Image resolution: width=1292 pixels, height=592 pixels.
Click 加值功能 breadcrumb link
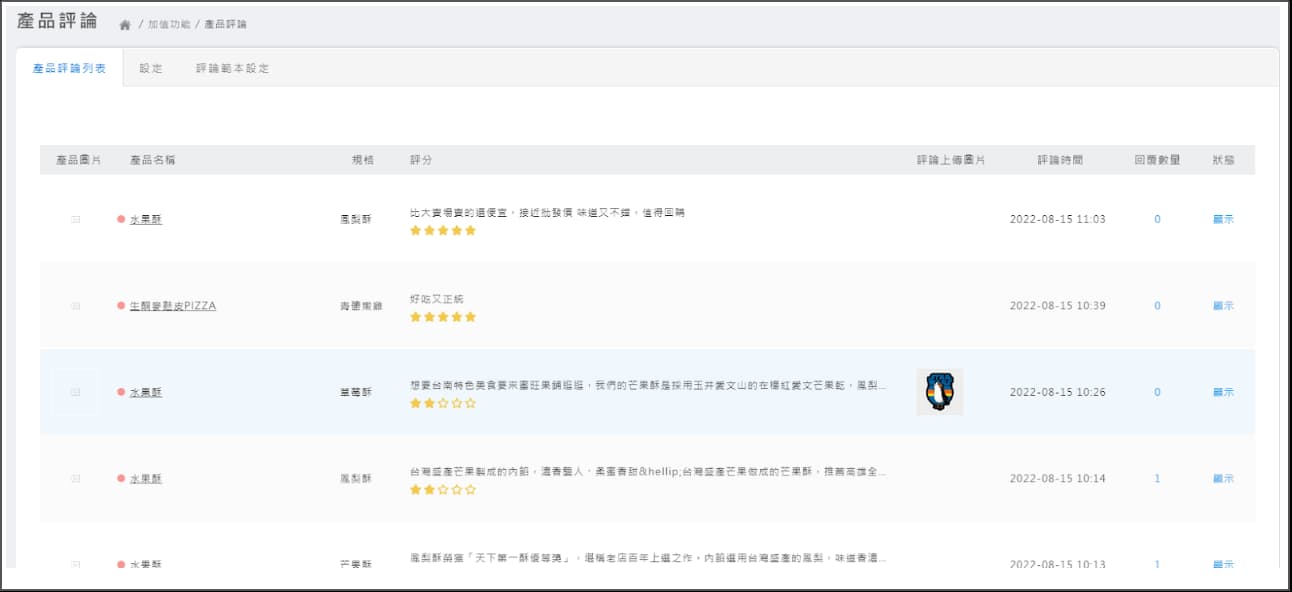pos(167,24)
